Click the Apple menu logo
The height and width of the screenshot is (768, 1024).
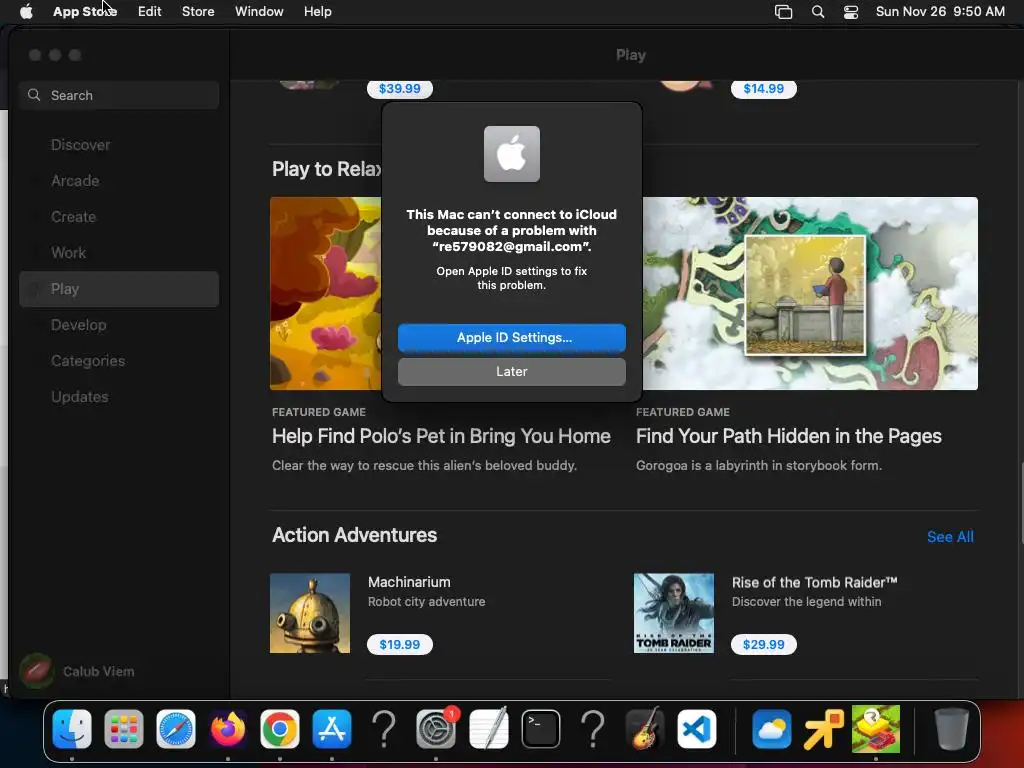click(26, 11)
